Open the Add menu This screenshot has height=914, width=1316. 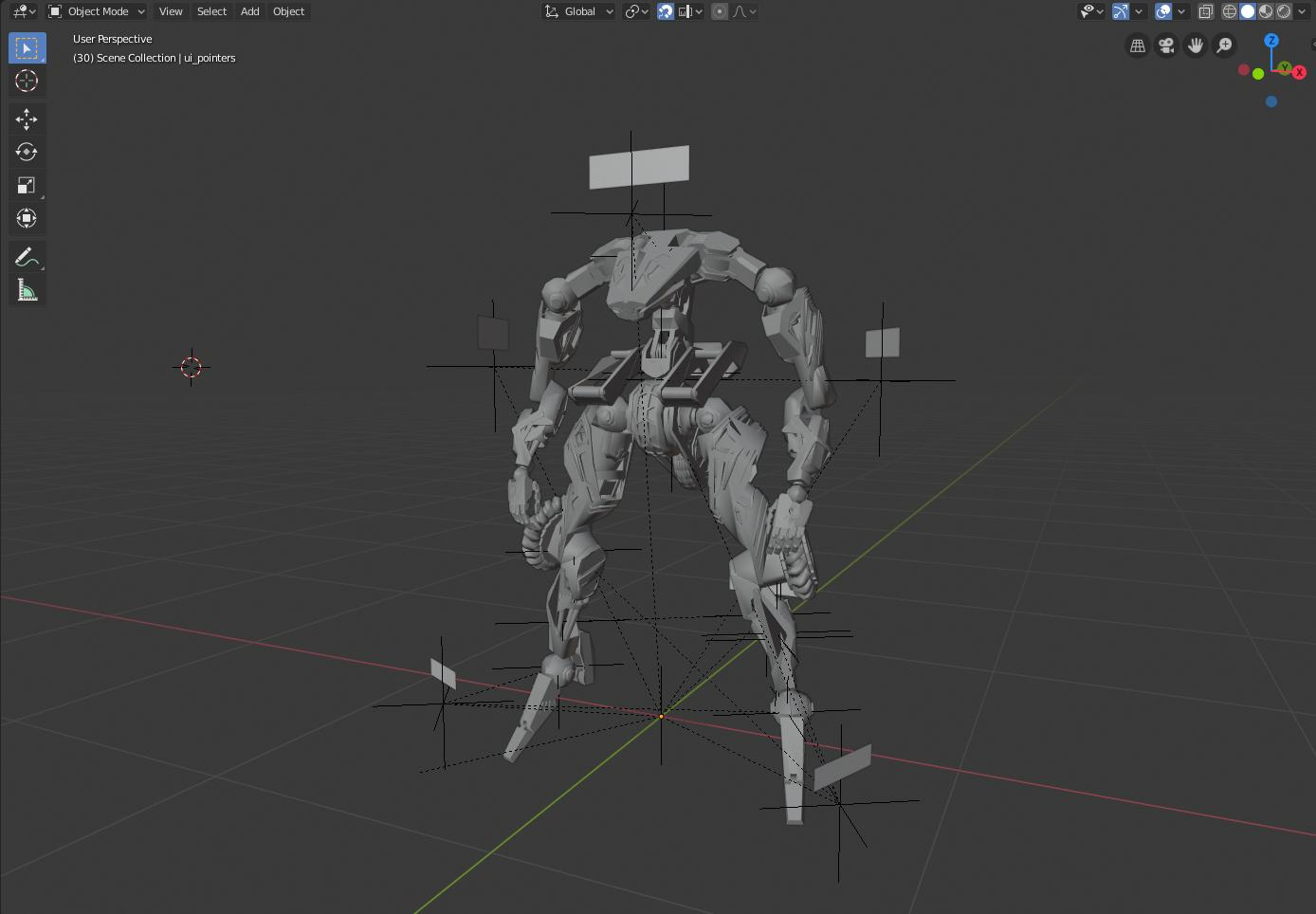[249, 11]
